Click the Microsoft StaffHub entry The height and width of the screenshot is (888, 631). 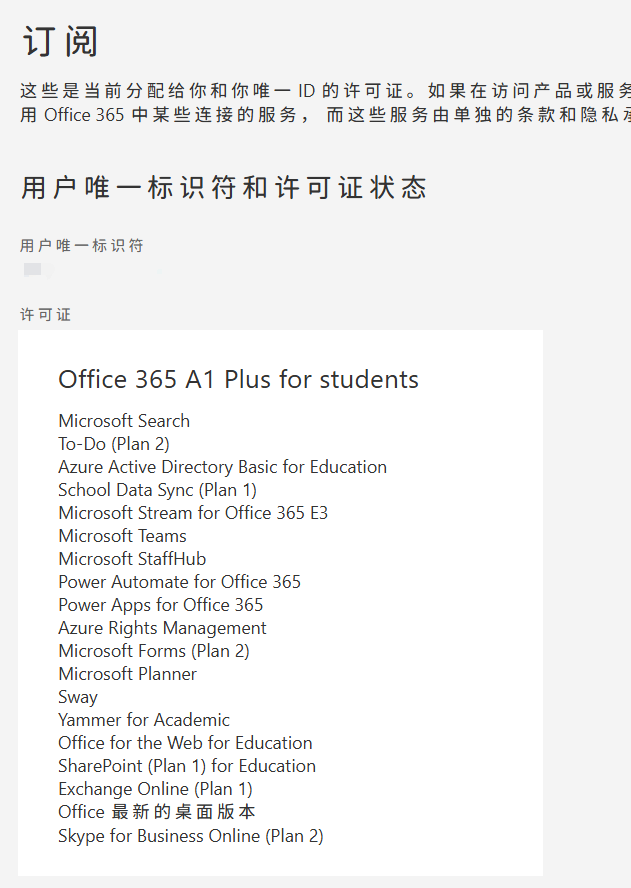point(132,559)
